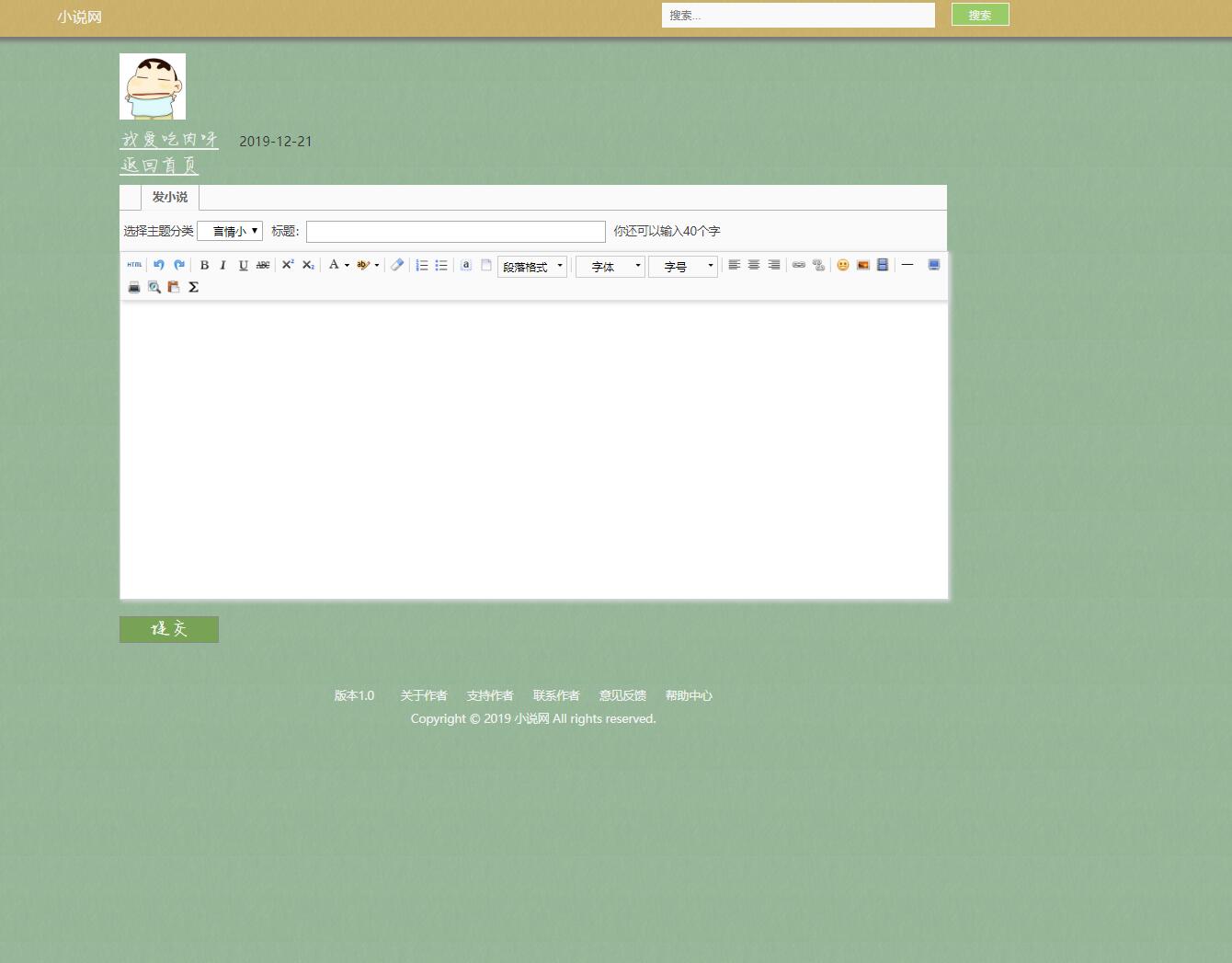This screenshot has width=1232, height=963.
Task: Open the 字号 font size dropdown
Action: (x=683, y=267)
